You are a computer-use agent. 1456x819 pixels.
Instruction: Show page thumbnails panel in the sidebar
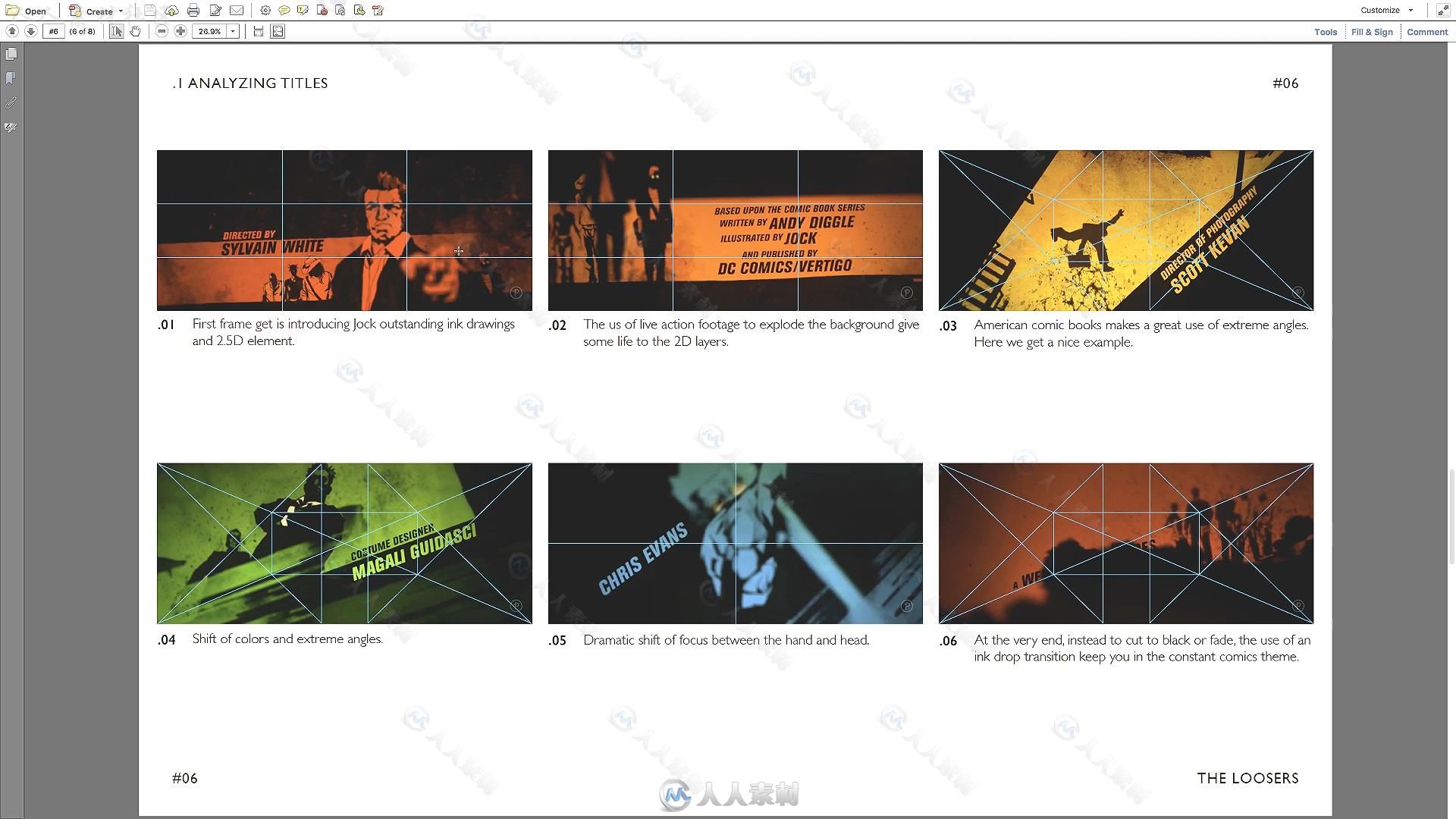click(11, 55)
